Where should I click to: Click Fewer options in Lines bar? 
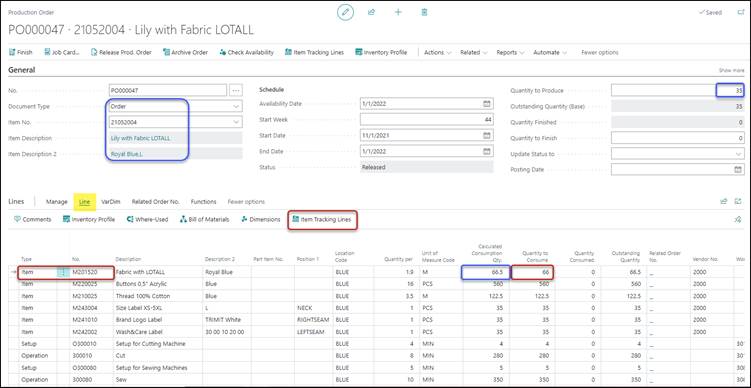pyautogui.click(x=246, y=202)
